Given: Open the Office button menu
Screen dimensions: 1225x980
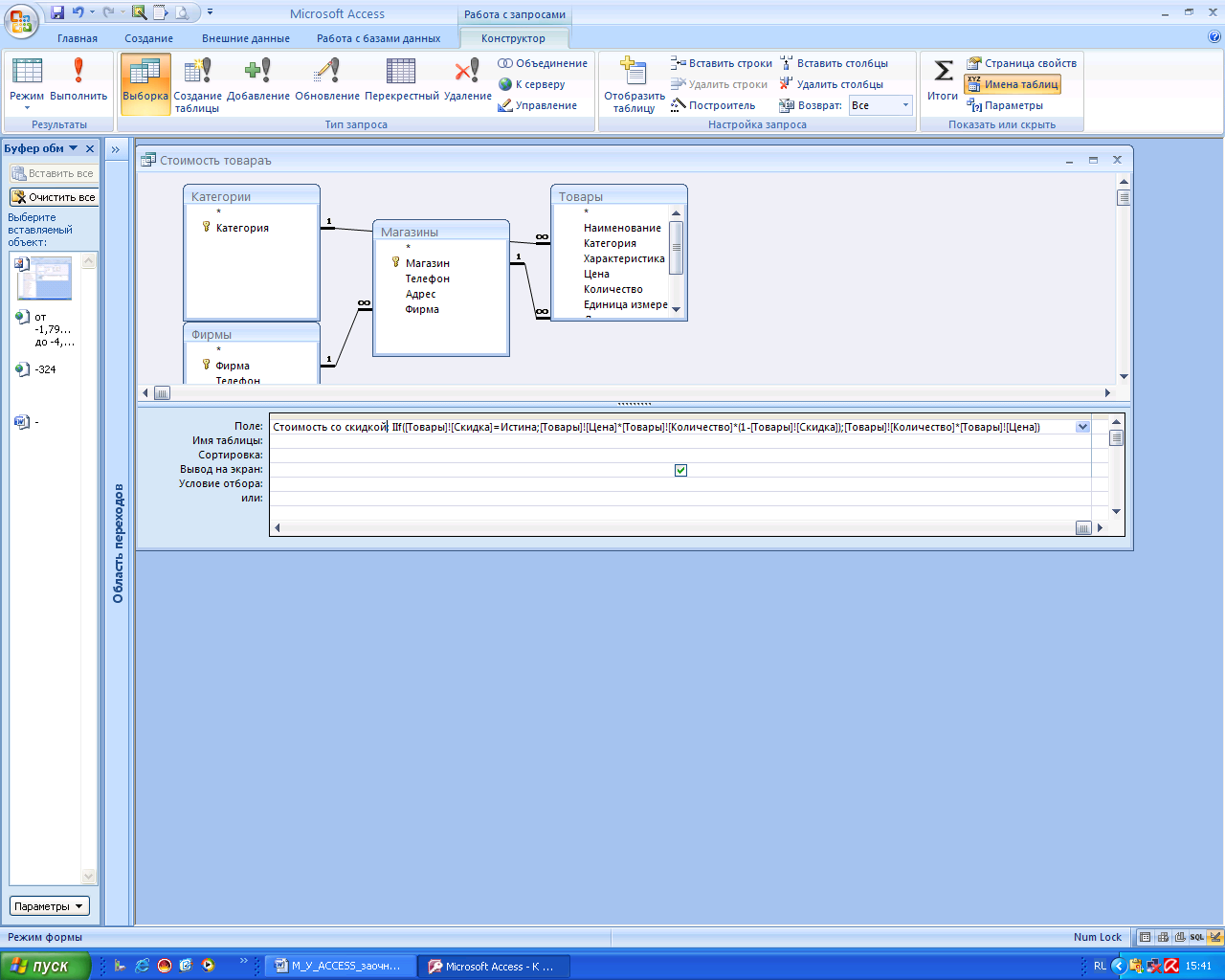Looking at the screenshot, I should coord(21,19).
